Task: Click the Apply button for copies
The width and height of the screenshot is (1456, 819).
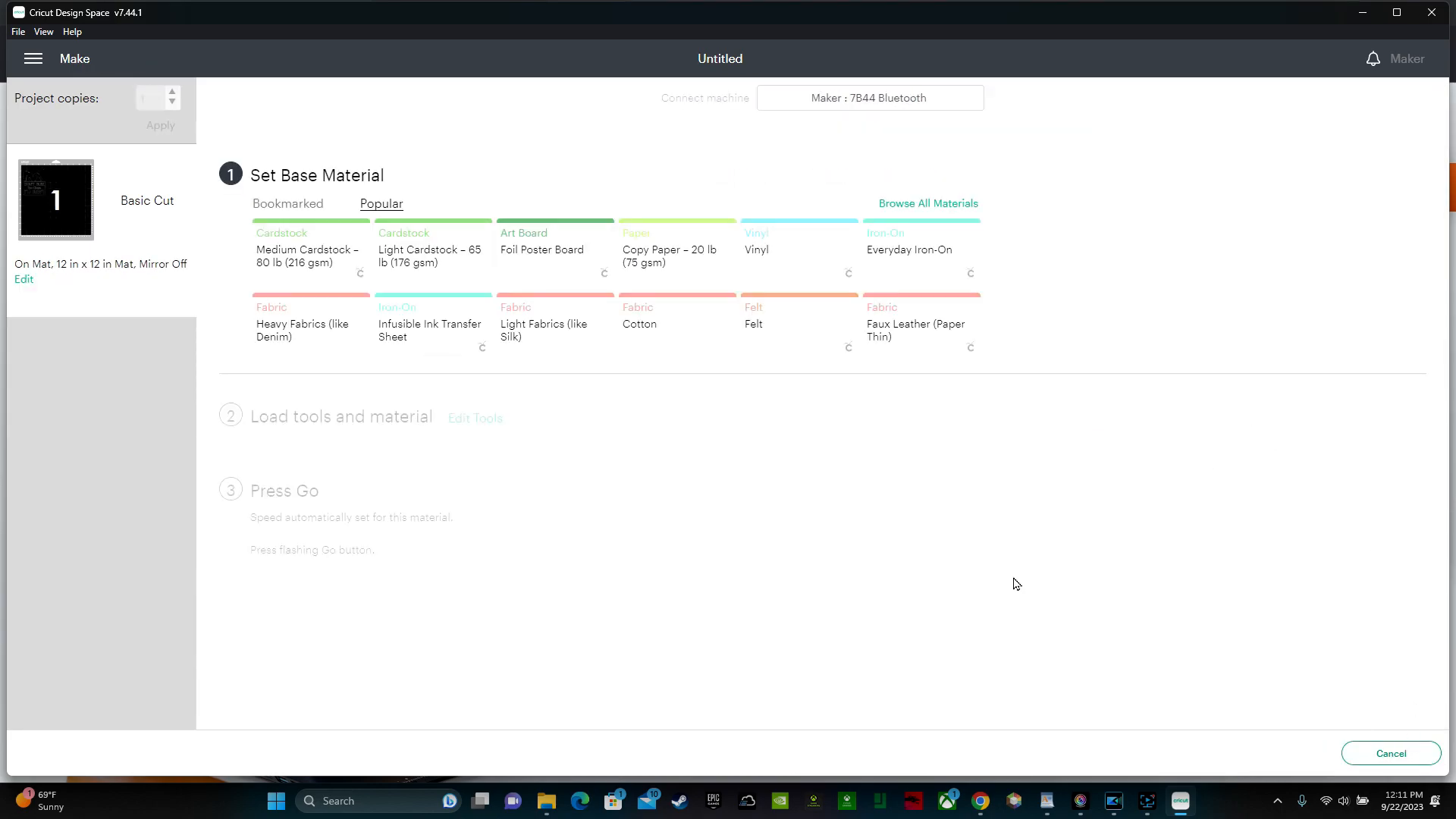Action: 160,125
